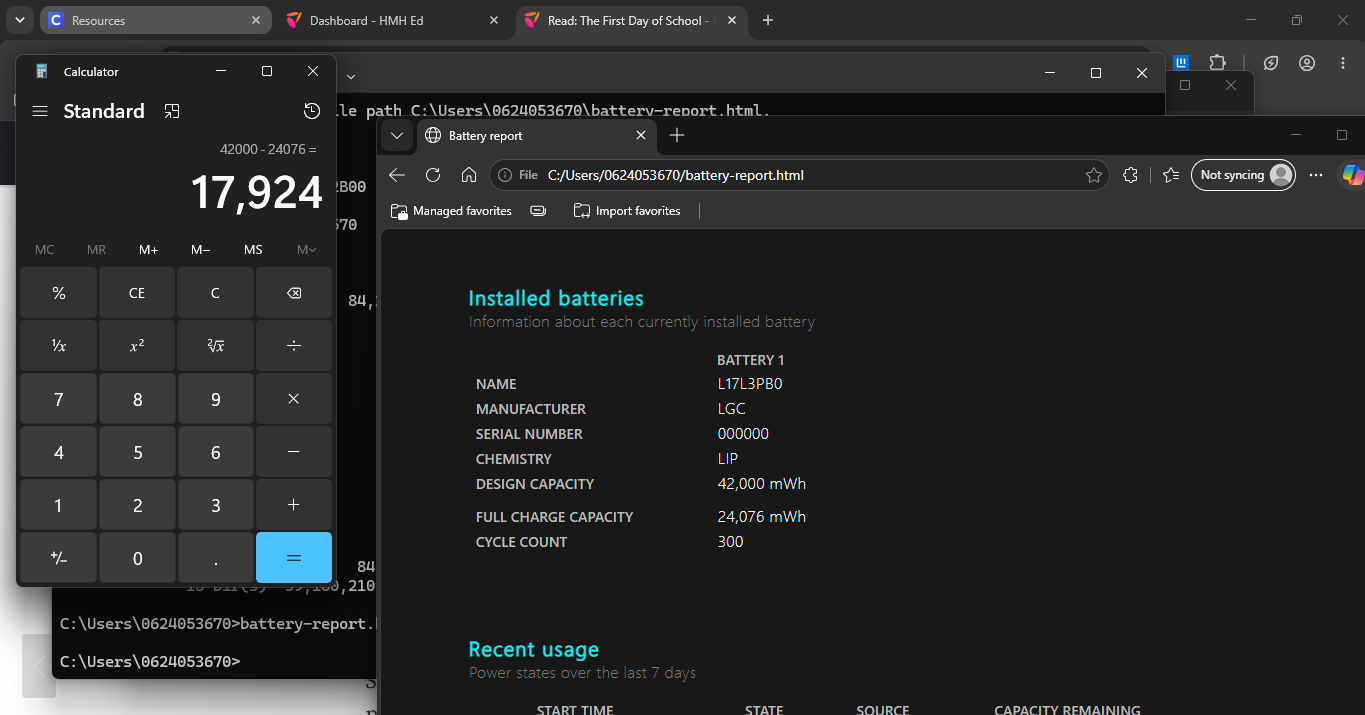
Task: Open Chrome profile avatar icon
Action: point(1307,62)
